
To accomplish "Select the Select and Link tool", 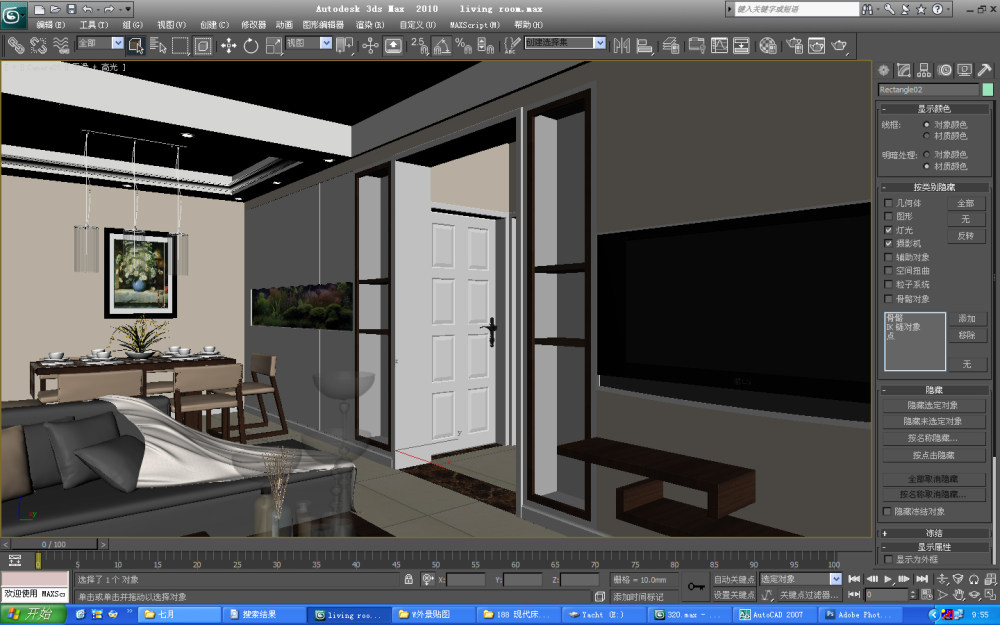I will click(16, 45).
